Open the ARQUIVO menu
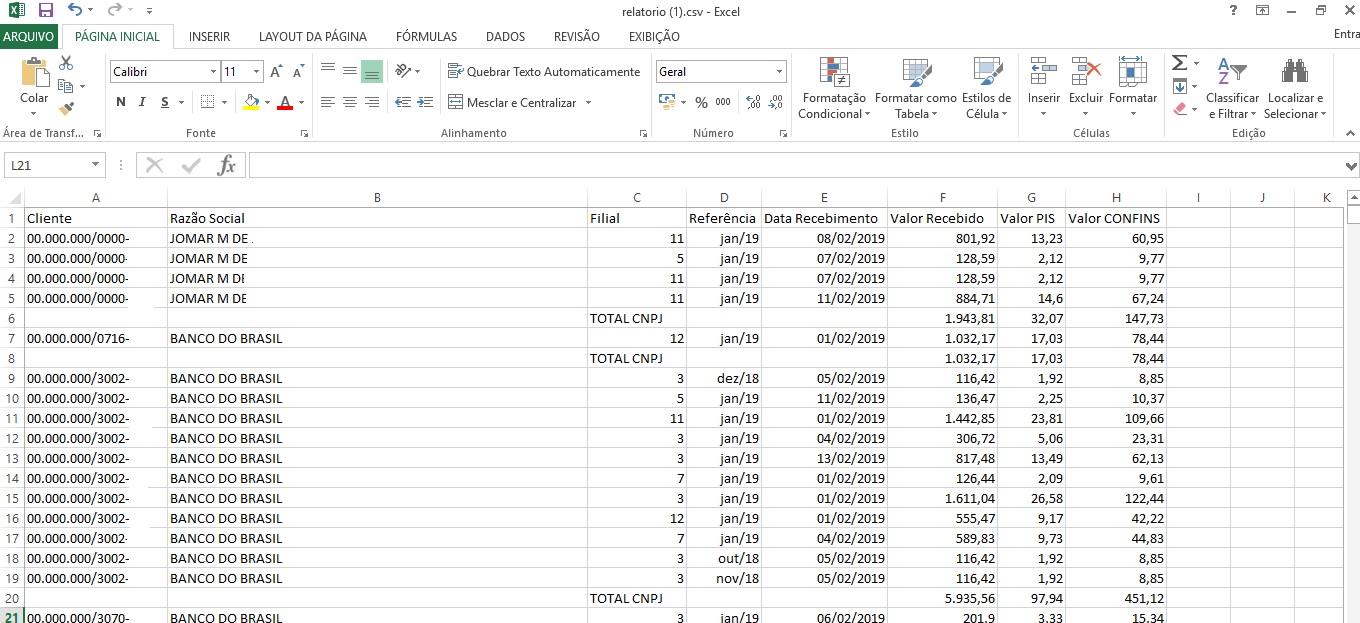Viewport: 1360px width, 623px height. [x=29, y=37]
